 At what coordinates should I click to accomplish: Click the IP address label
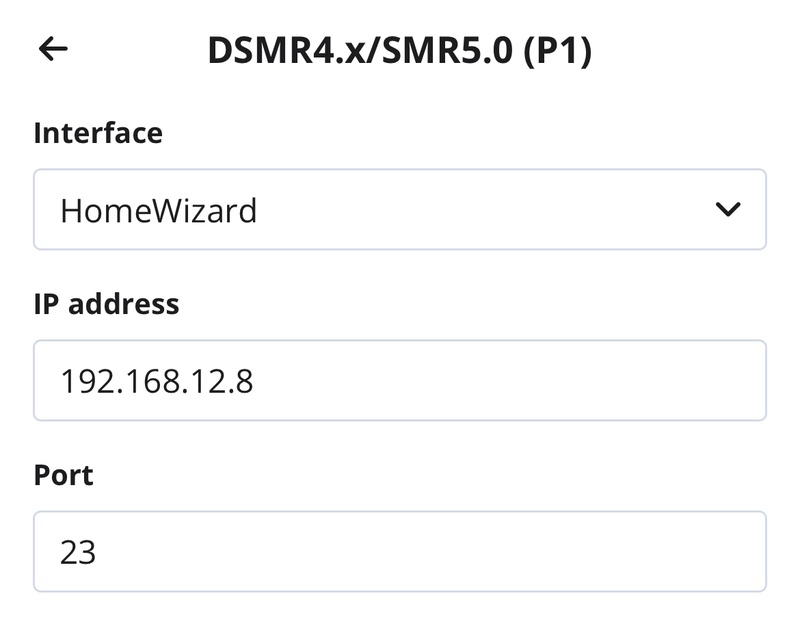click(107, 304)
